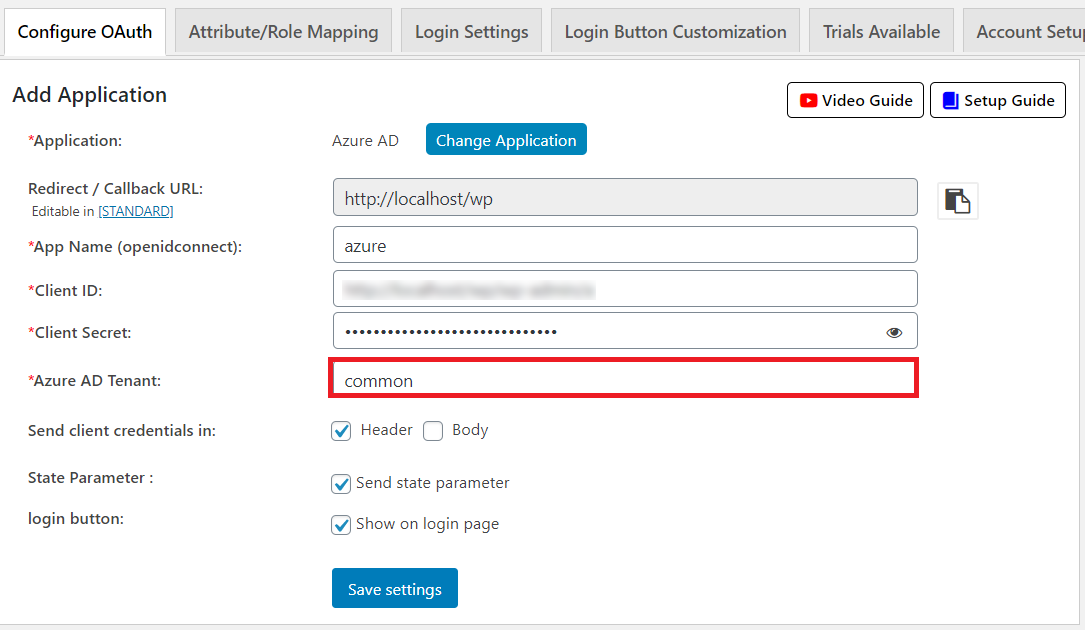Select the Configure OAuth tab
The width and height of the screenshot is (1085, 630).
[85, 32]
